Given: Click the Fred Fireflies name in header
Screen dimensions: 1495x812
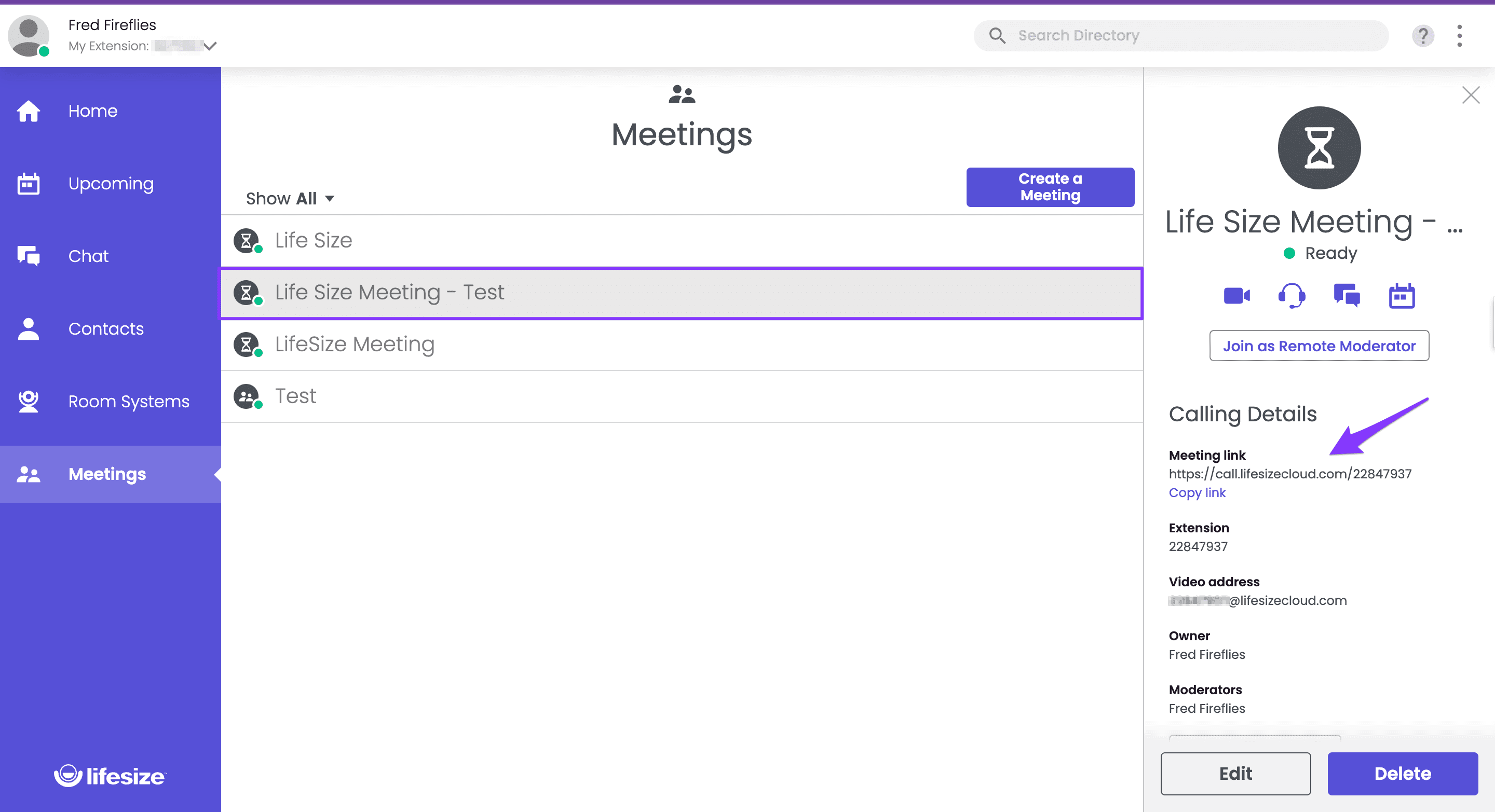Looking at the screenshot, I should 112,25.
